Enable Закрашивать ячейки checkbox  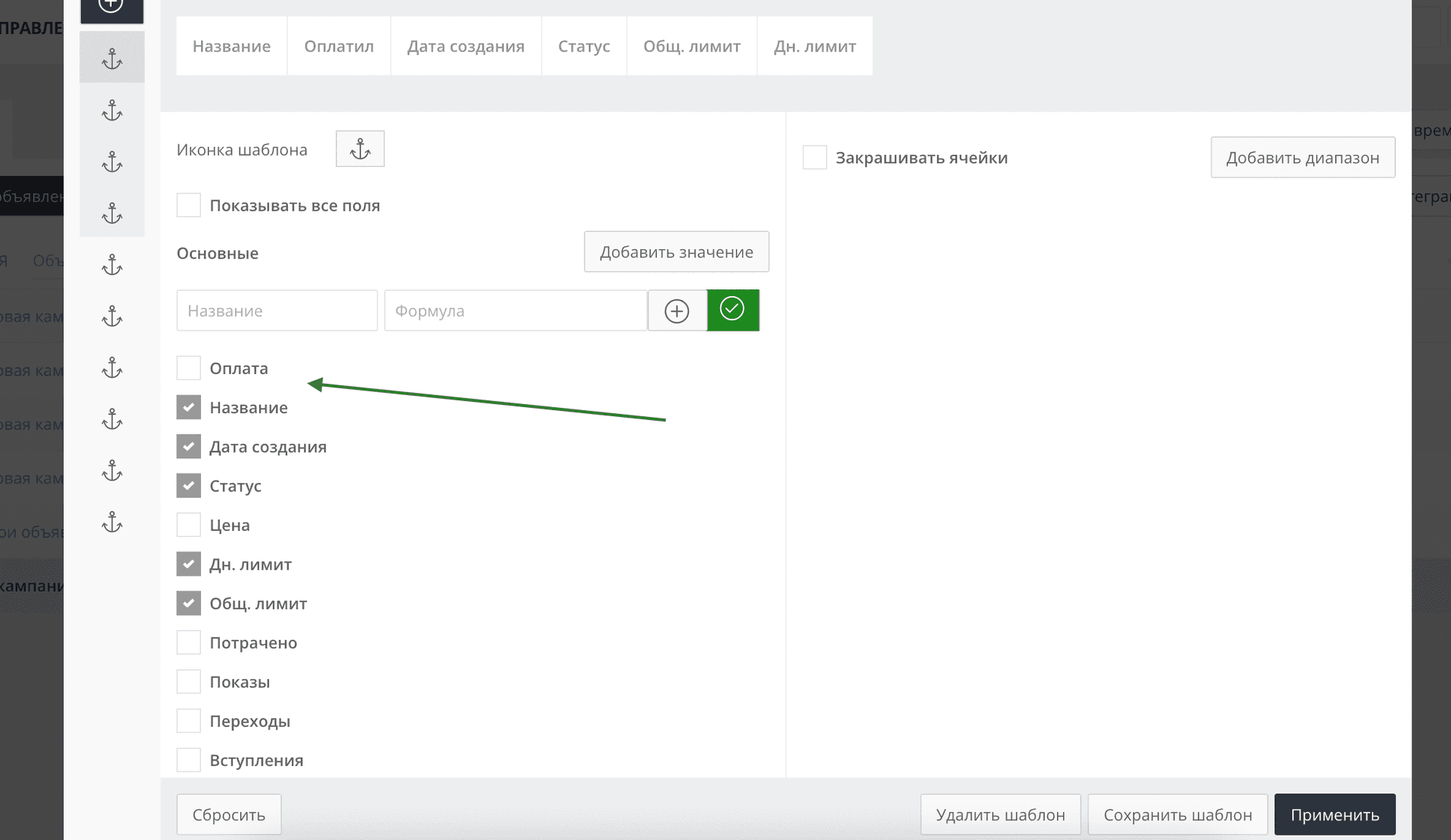(814, 158)
